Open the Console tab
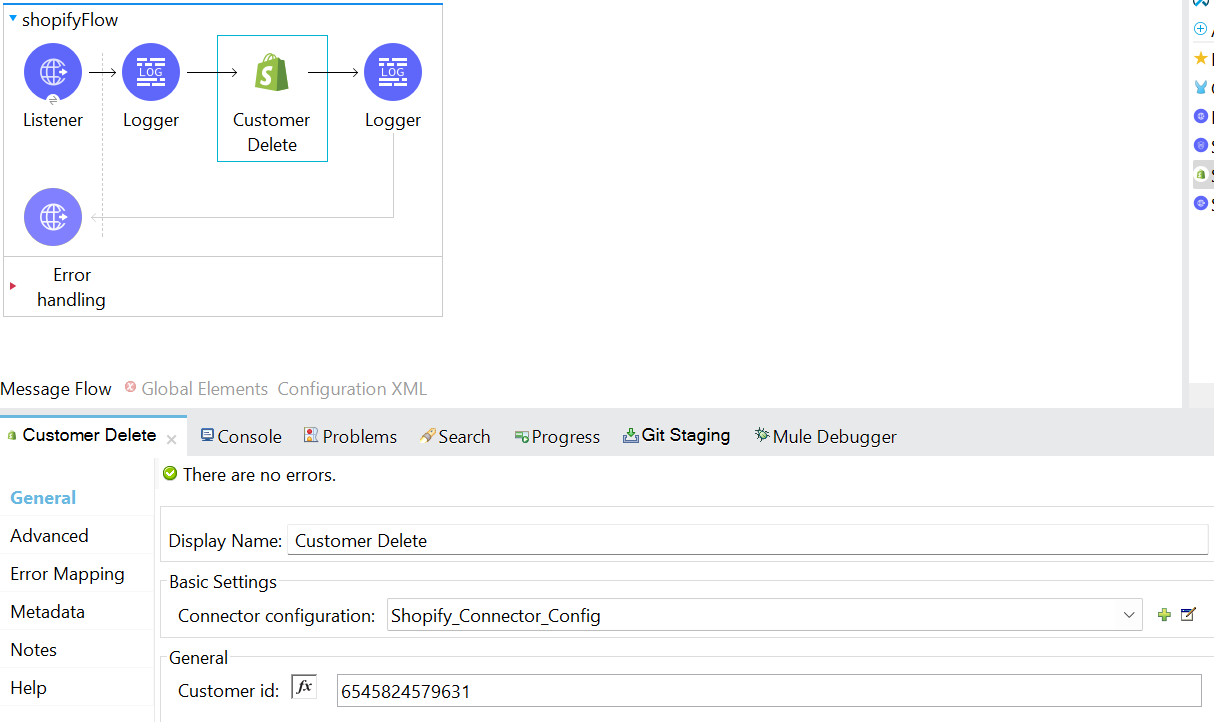 point(241,436)
